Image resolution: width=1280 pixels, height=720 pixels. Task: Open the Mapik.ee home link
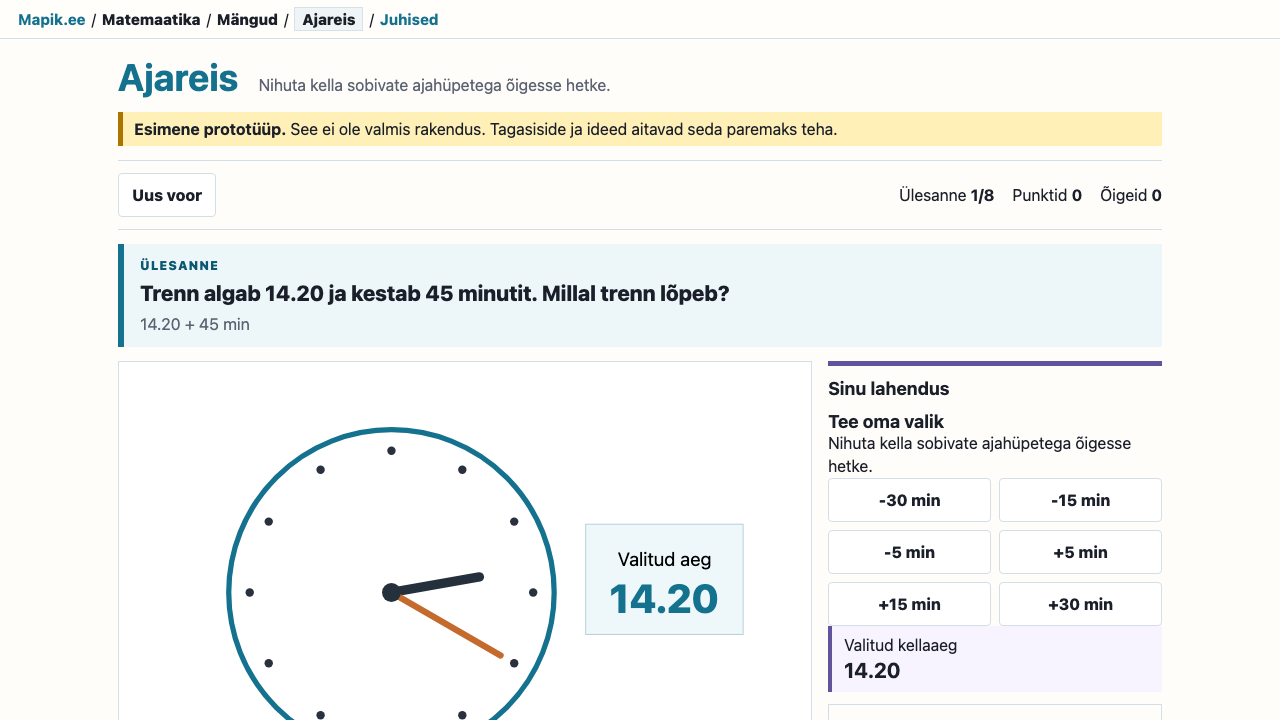pyautogui.click(x=52, y=19)
